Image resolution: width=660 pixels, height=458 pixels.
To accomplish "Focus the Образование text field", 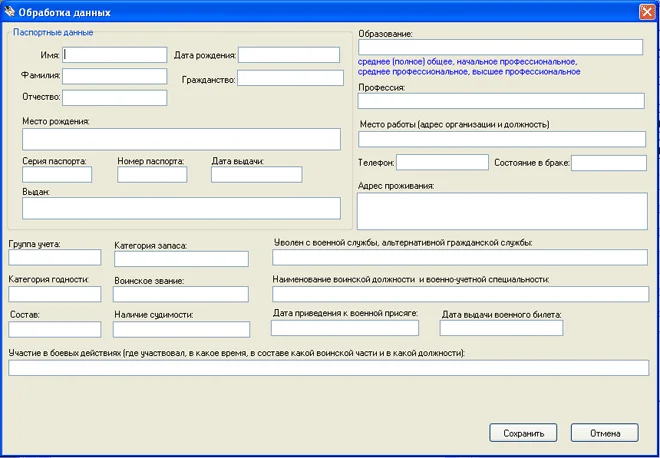I will coord(500,47).
